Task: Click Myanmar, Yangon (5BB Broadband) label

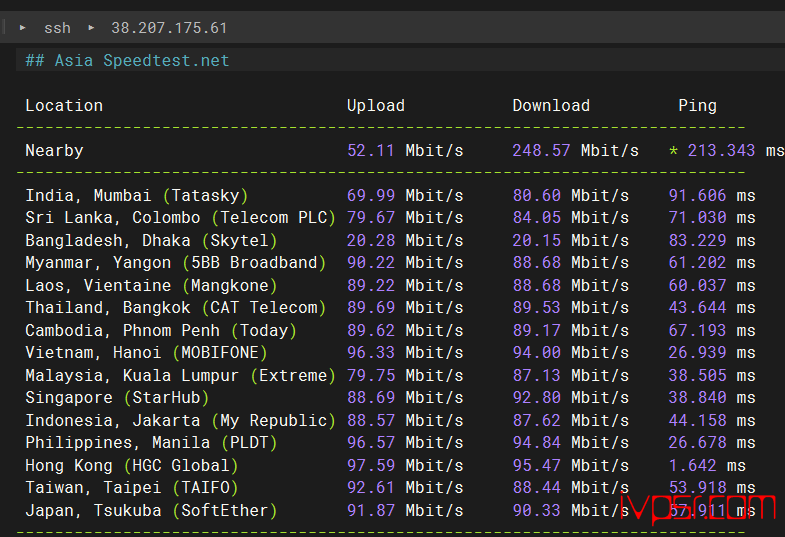Action: [176, 263]
